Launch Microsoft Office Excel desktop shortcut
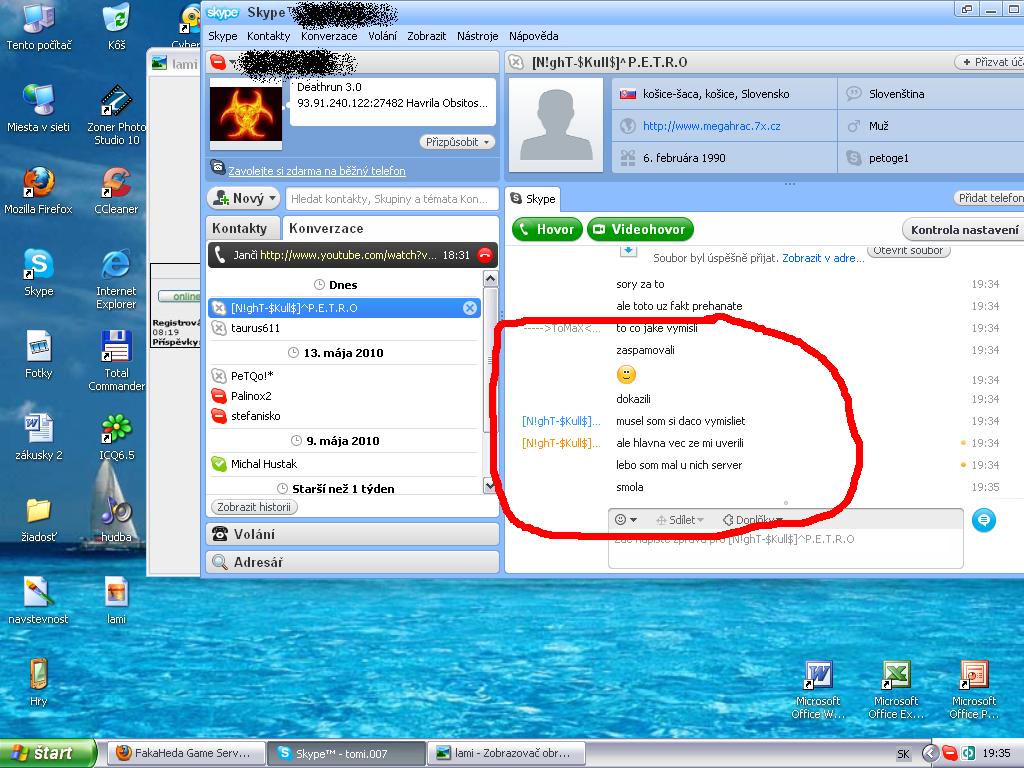This screenshot has width=1024, height=768. 896,690
